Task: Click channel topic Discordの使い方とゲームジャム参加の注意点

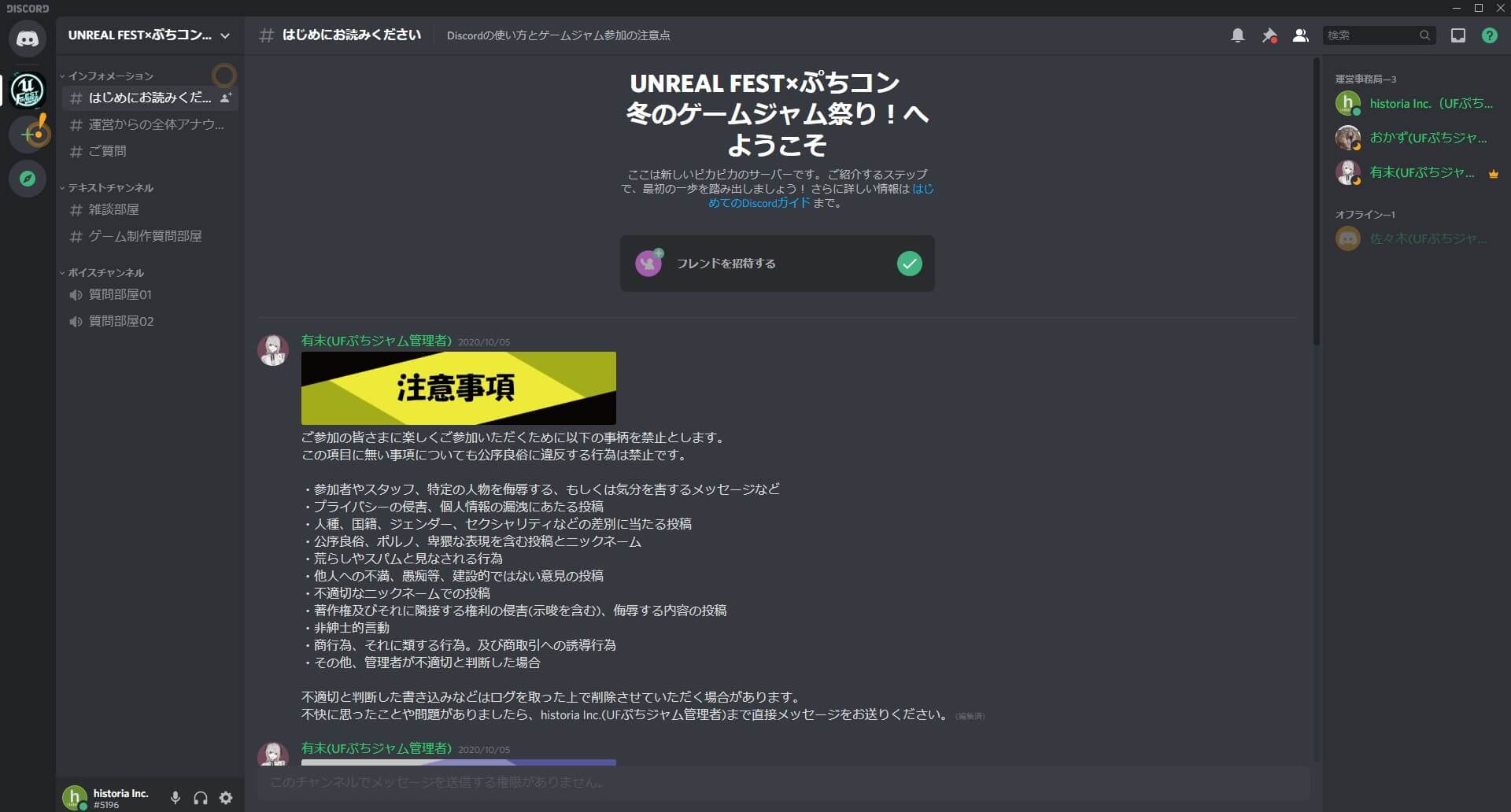Action: click(x=558, y=35)
